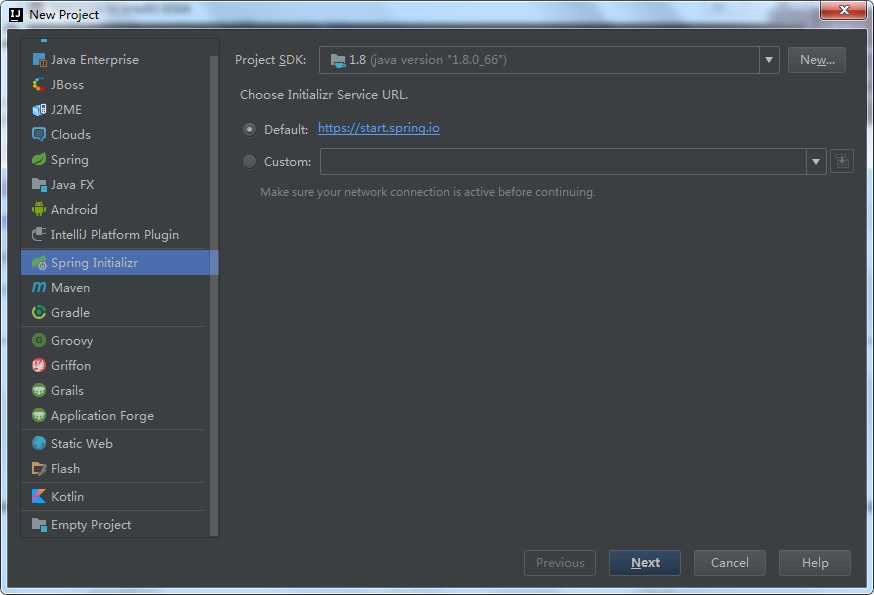874x595 pixels.
Task: Select the Static Web entry
Action: (115, 443)
